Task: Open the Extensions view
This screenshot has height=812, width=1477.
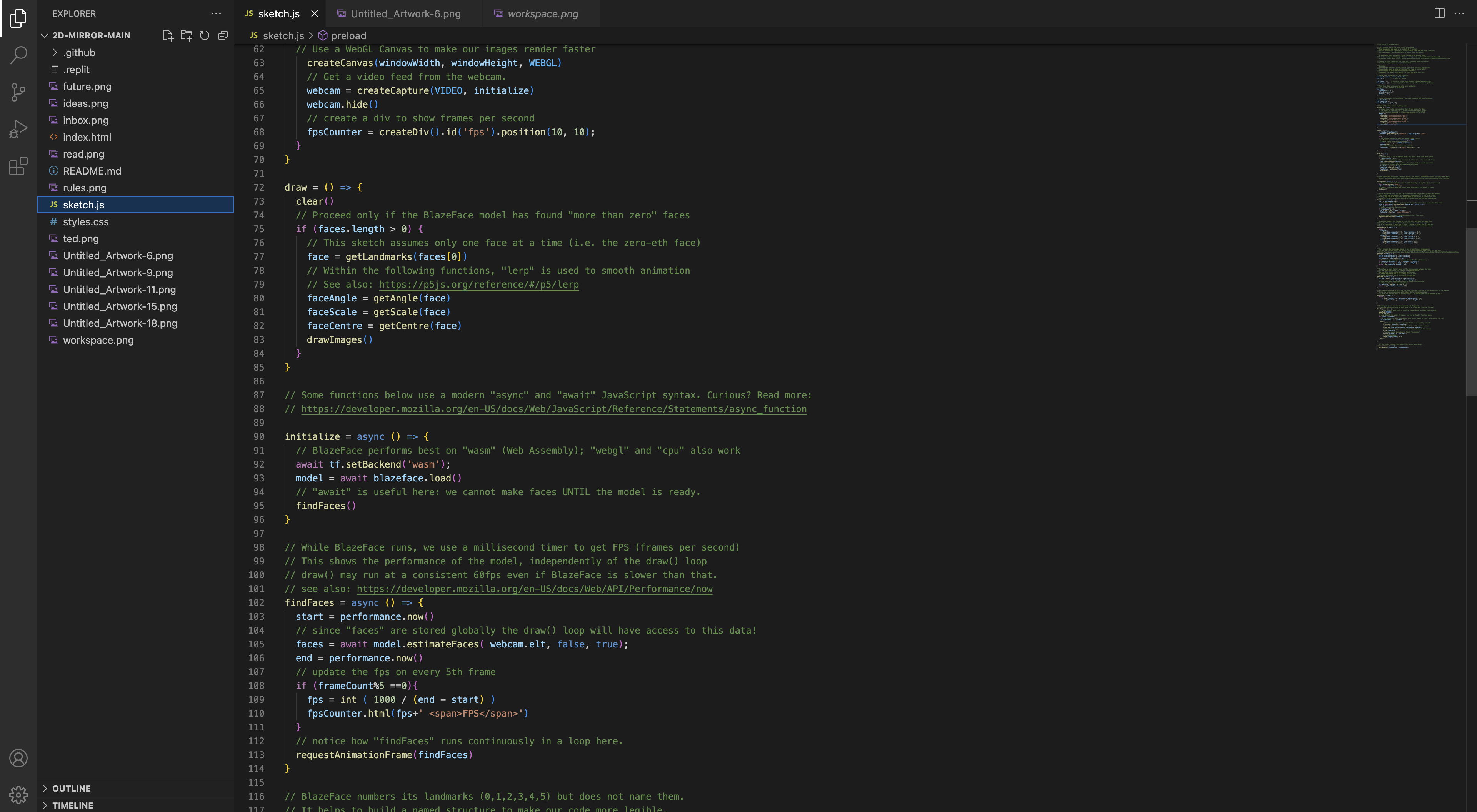Action: tap(18, 166)
